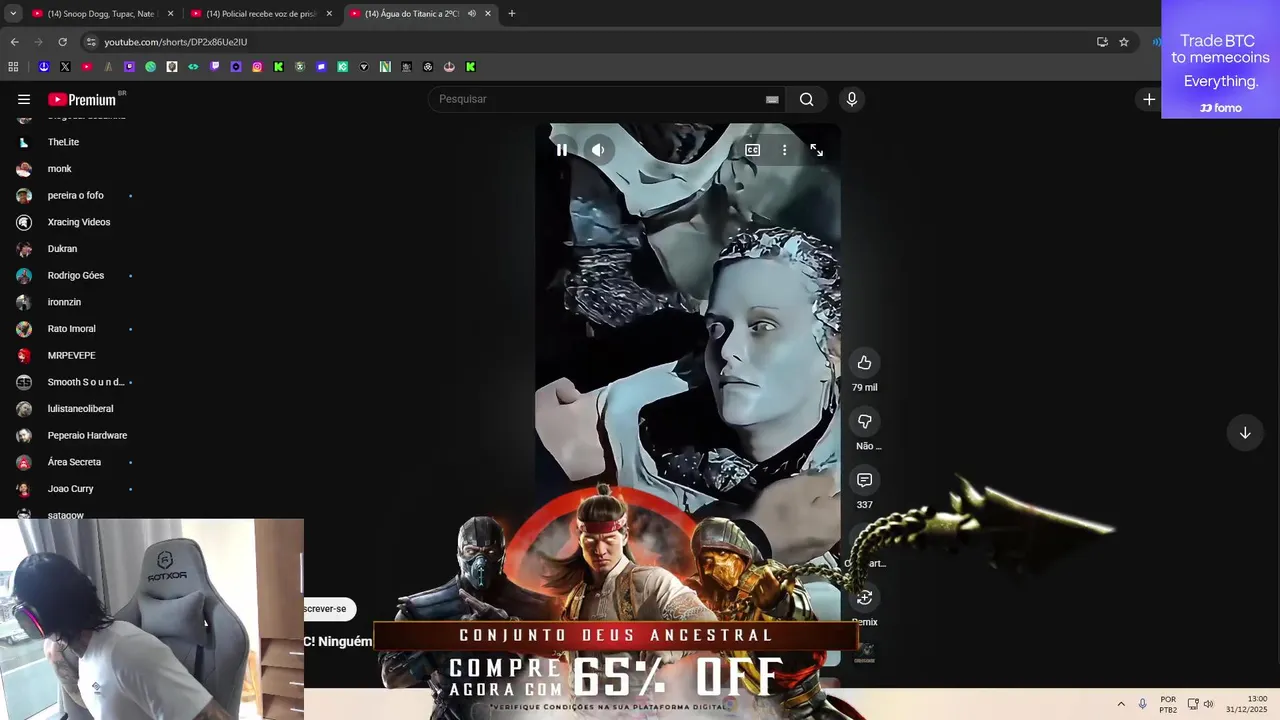1280x720 pixels.
Task: Toggle closed captions CC on the Short
Action: pos(752,150)
